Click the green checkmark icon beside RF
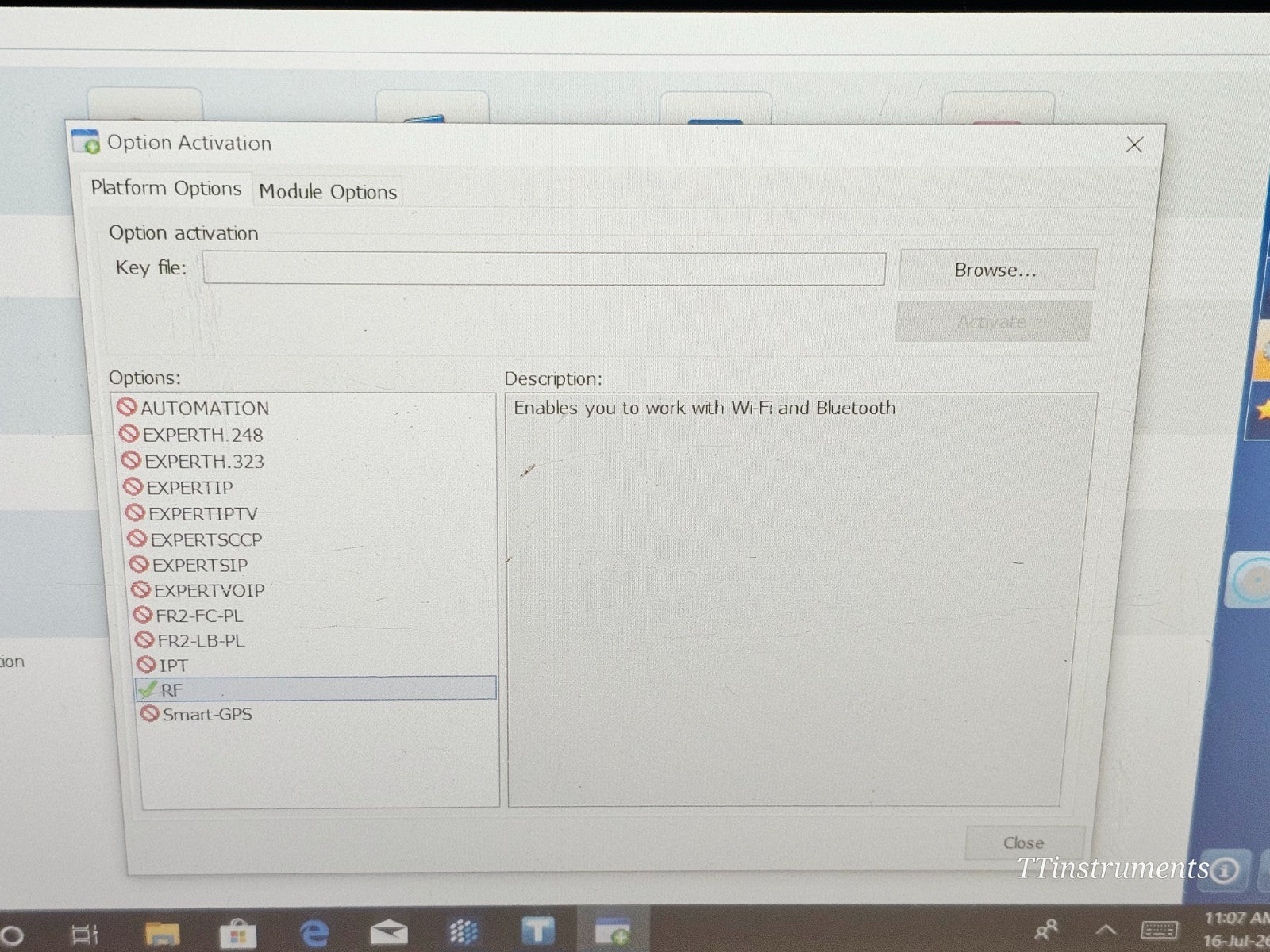This screenshot has width=1270, height=952. [147, 689]
